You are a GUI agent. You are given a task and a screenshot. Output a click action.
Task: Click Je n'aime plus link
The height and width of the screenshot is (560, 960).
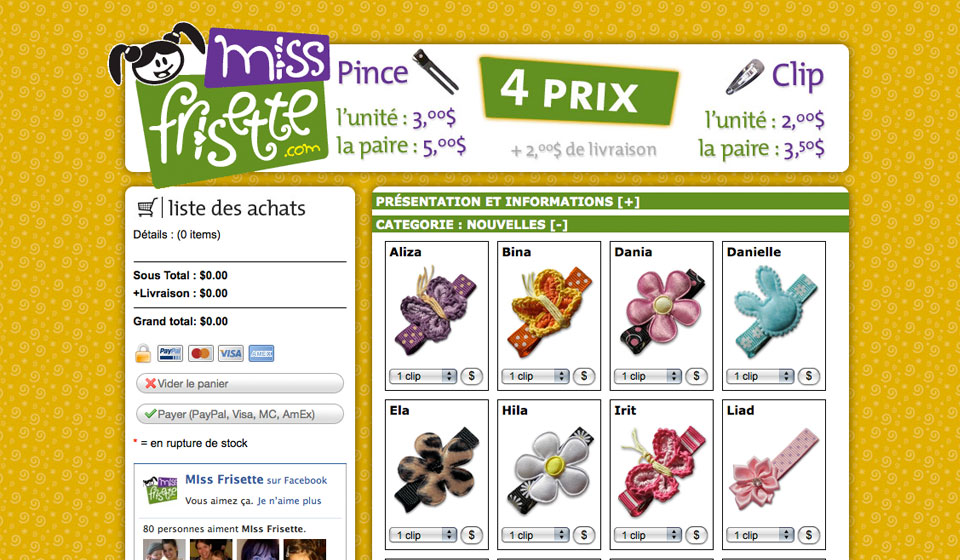289,501
